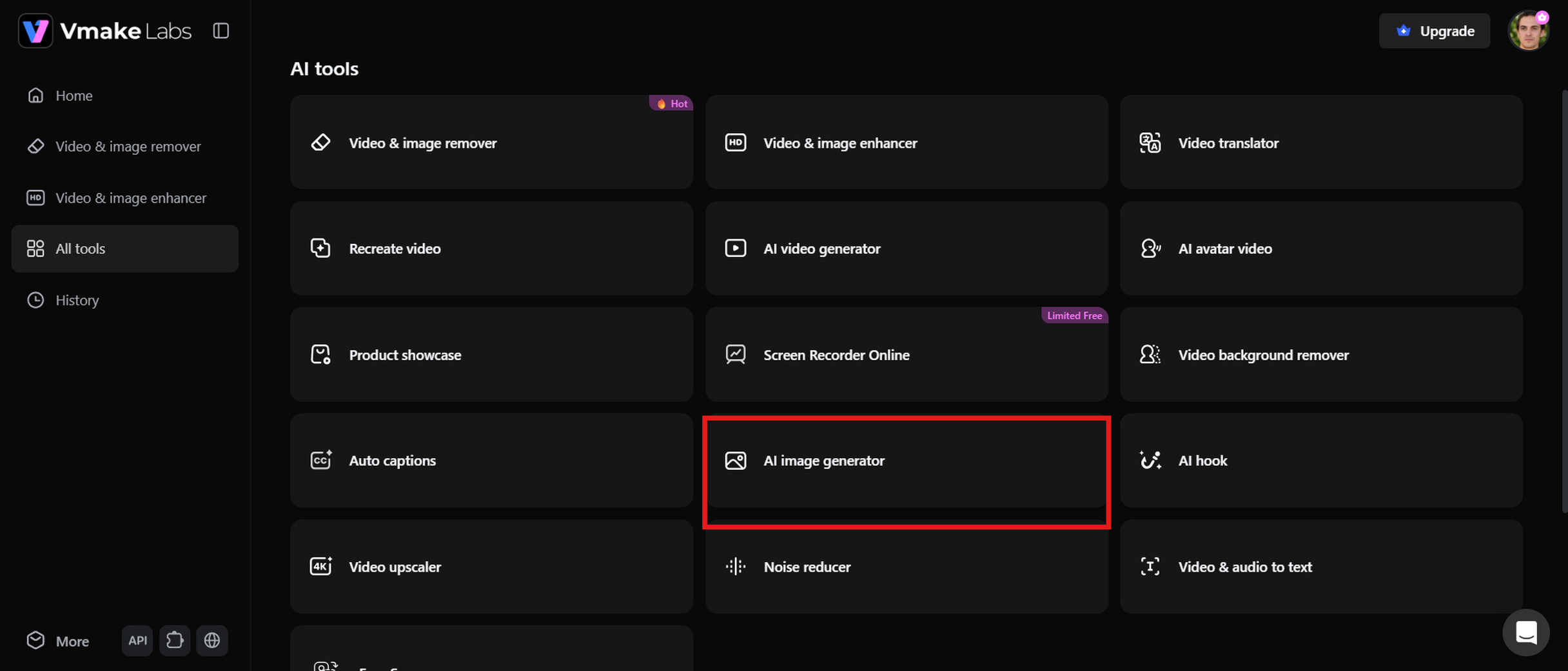The width and height of the screenshot is (1568, 671).
Task: Open the API button
Action: click(x=137, y=641)
